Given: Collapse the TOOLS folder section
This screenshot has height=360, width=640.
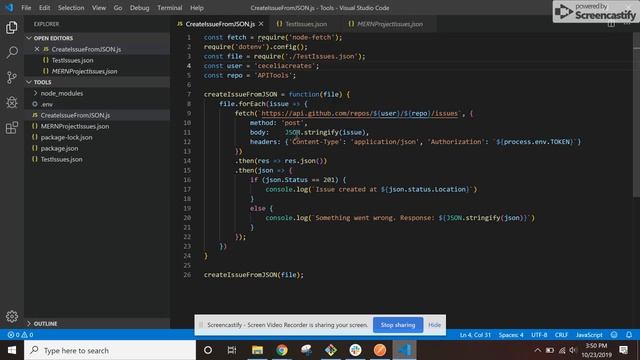Looking at the screenshot, I should point(97,82).
